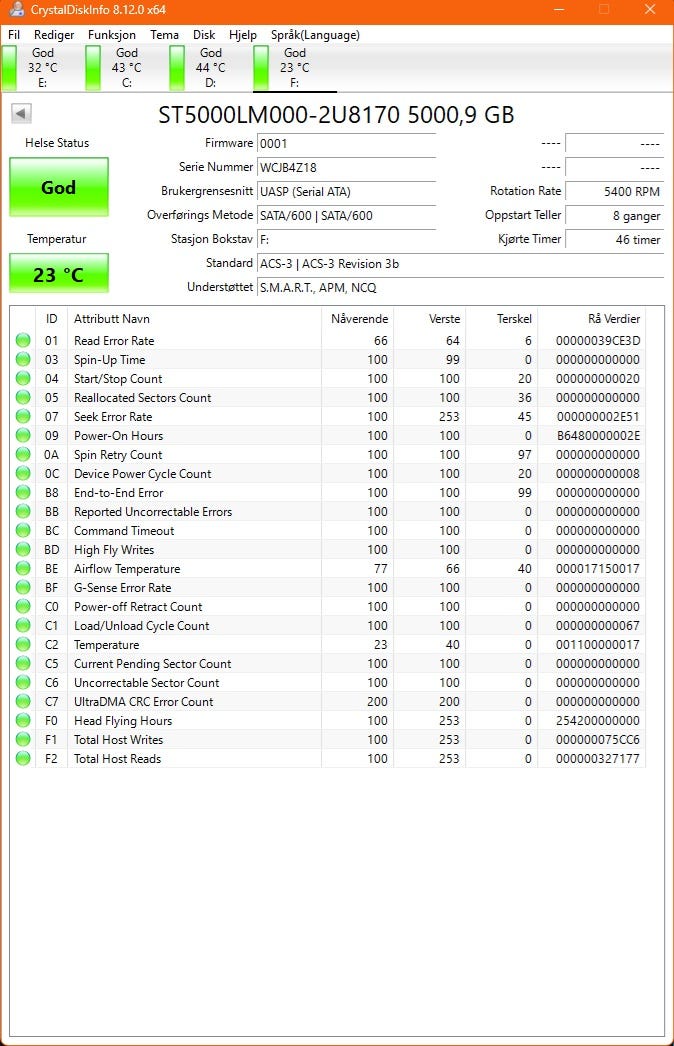The image size is (674, 1046).
Task: Click the Verste column header
Action: [430, 319]
